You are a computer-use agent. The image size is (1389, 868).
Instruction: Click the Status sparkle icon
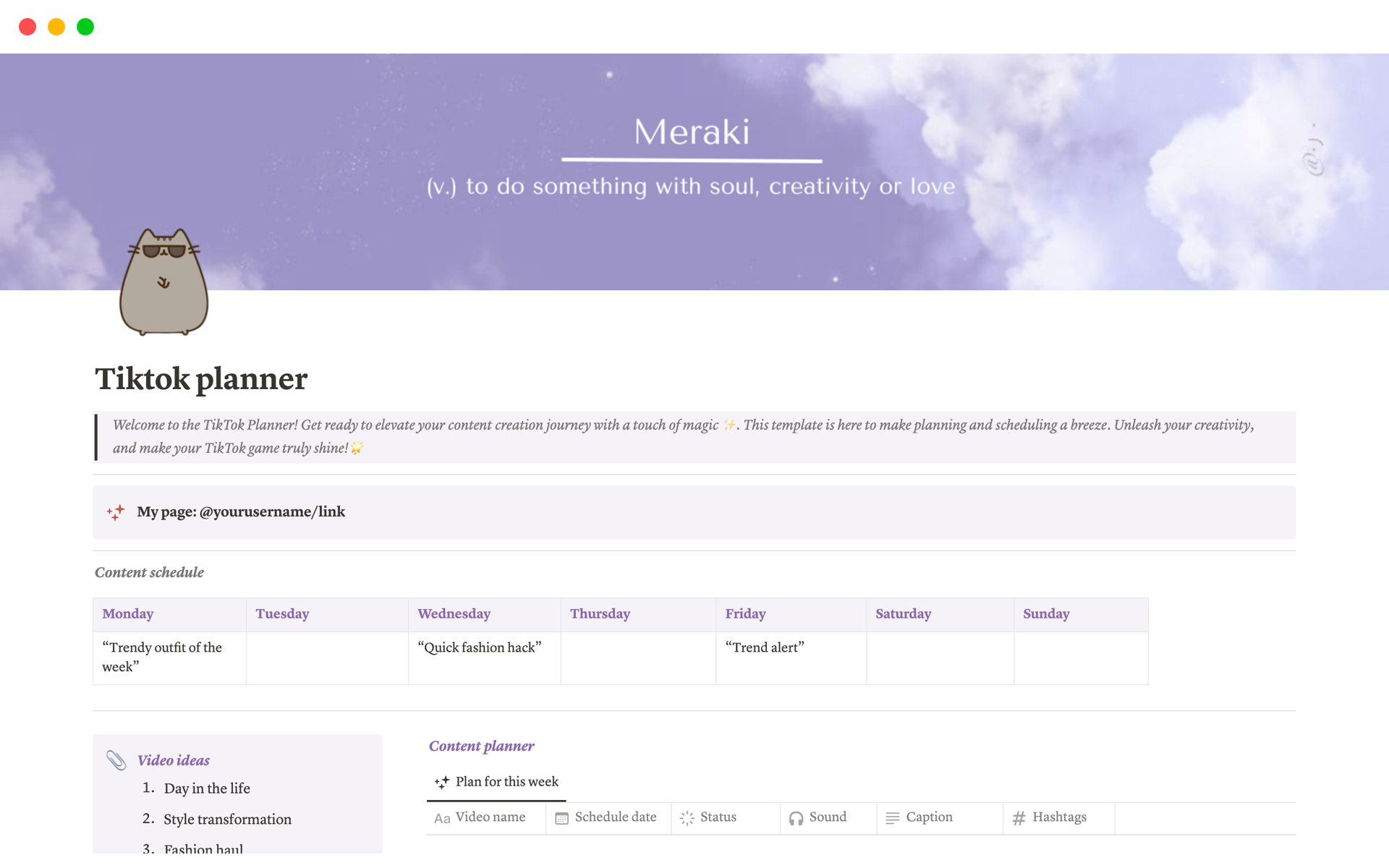tap(687, 818)
